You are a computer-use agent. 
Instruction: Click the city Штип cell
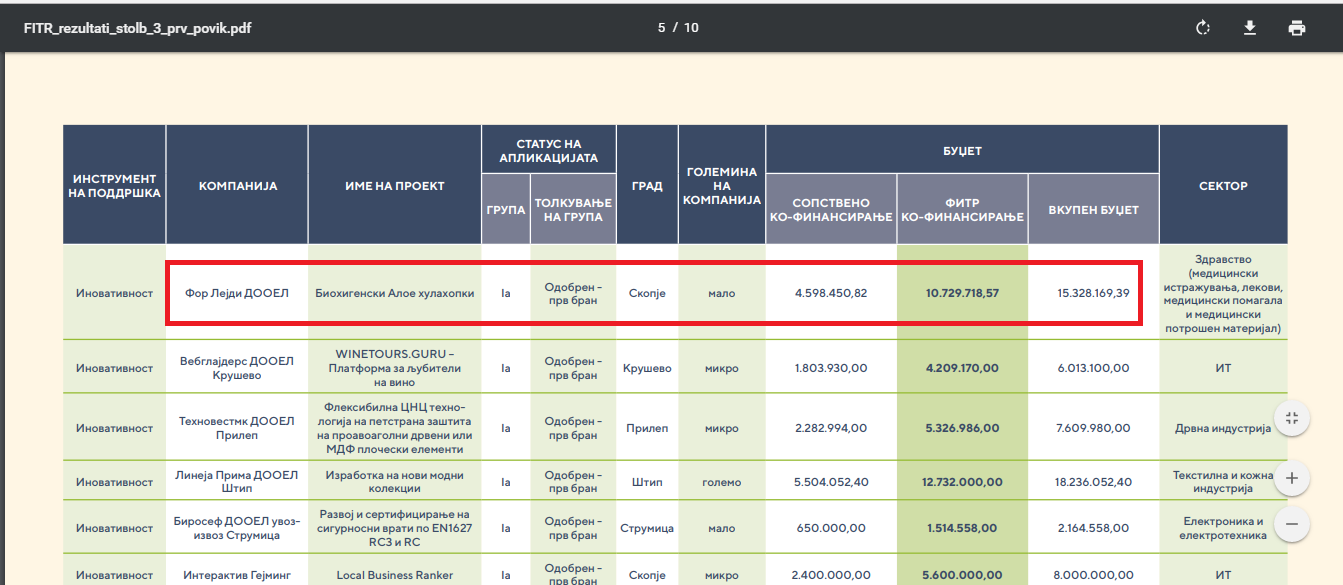[647, 482]
